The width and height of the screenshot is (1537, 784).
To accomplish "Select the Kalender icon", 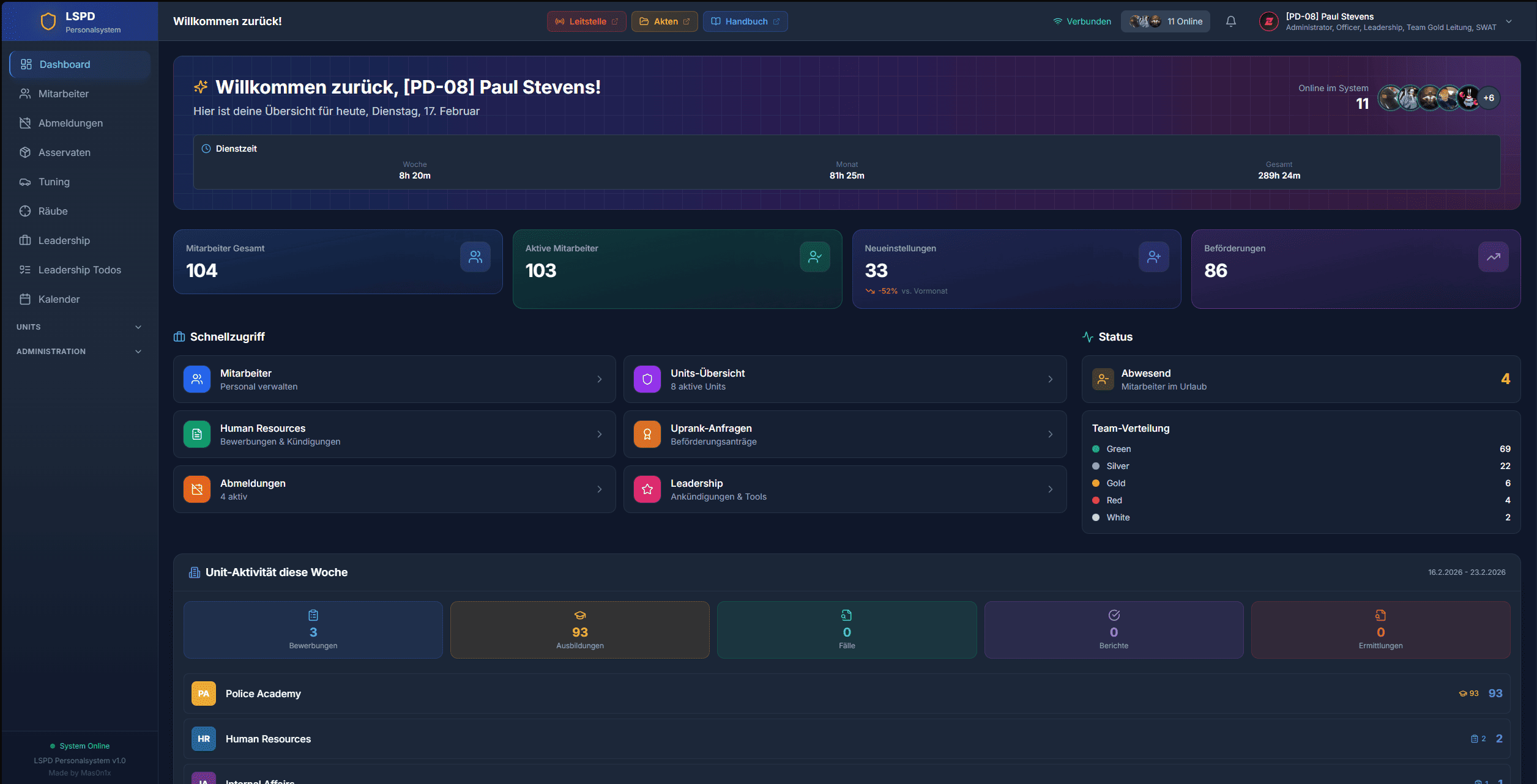I will coord(26,299).
